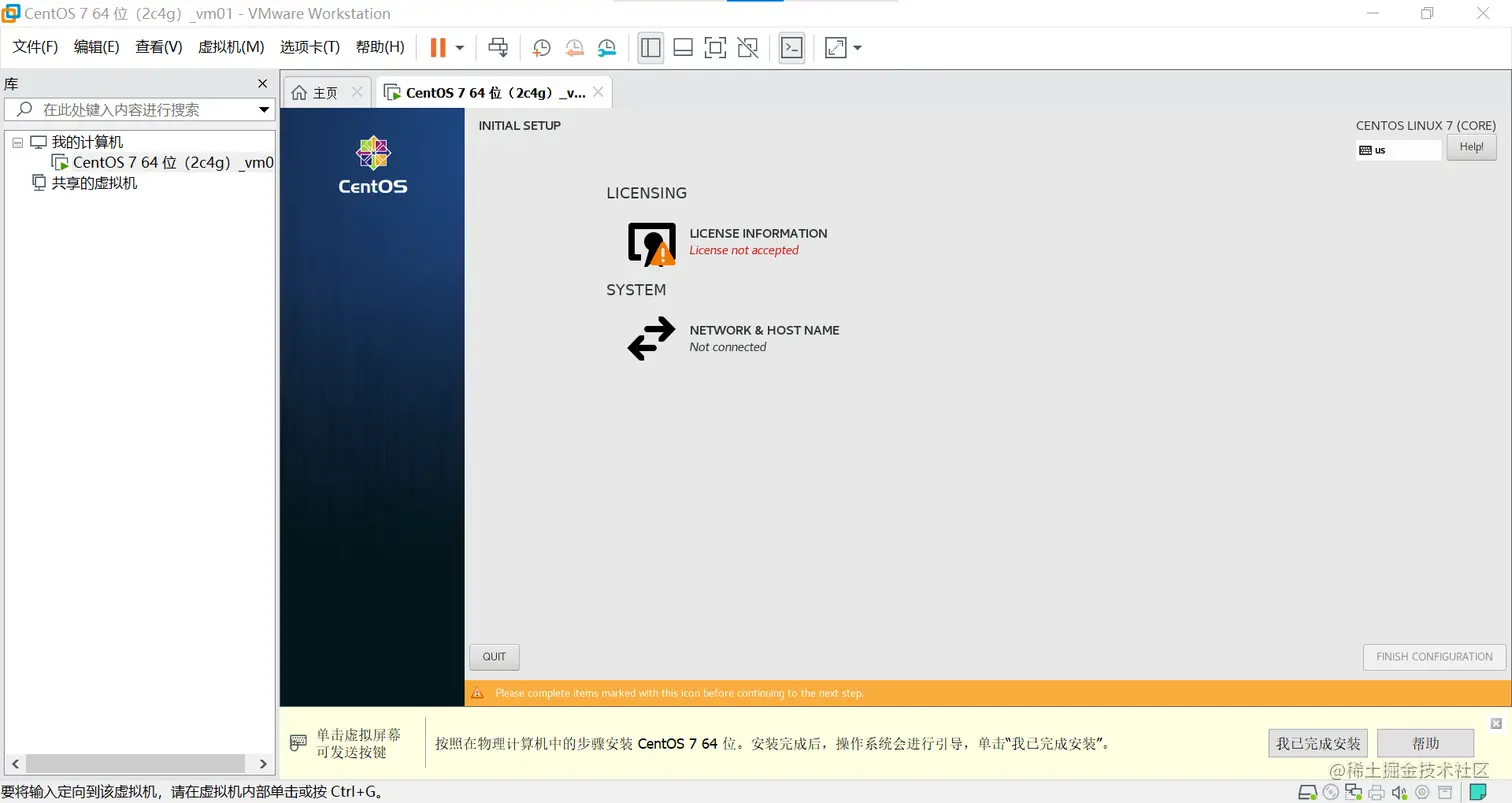Screen dimensions: 1512x803
Task: Click the warning triangle in orange bar
Action: coord(477,693)
